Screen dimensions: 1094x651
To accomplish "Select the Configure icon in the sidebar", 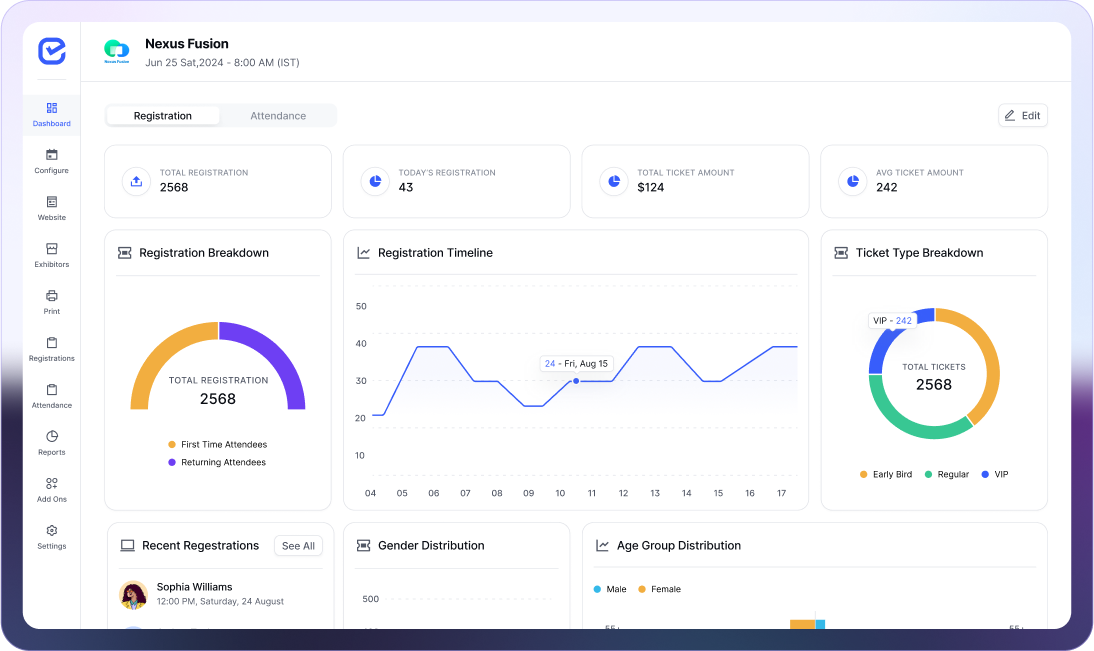I will pos(51,158).
